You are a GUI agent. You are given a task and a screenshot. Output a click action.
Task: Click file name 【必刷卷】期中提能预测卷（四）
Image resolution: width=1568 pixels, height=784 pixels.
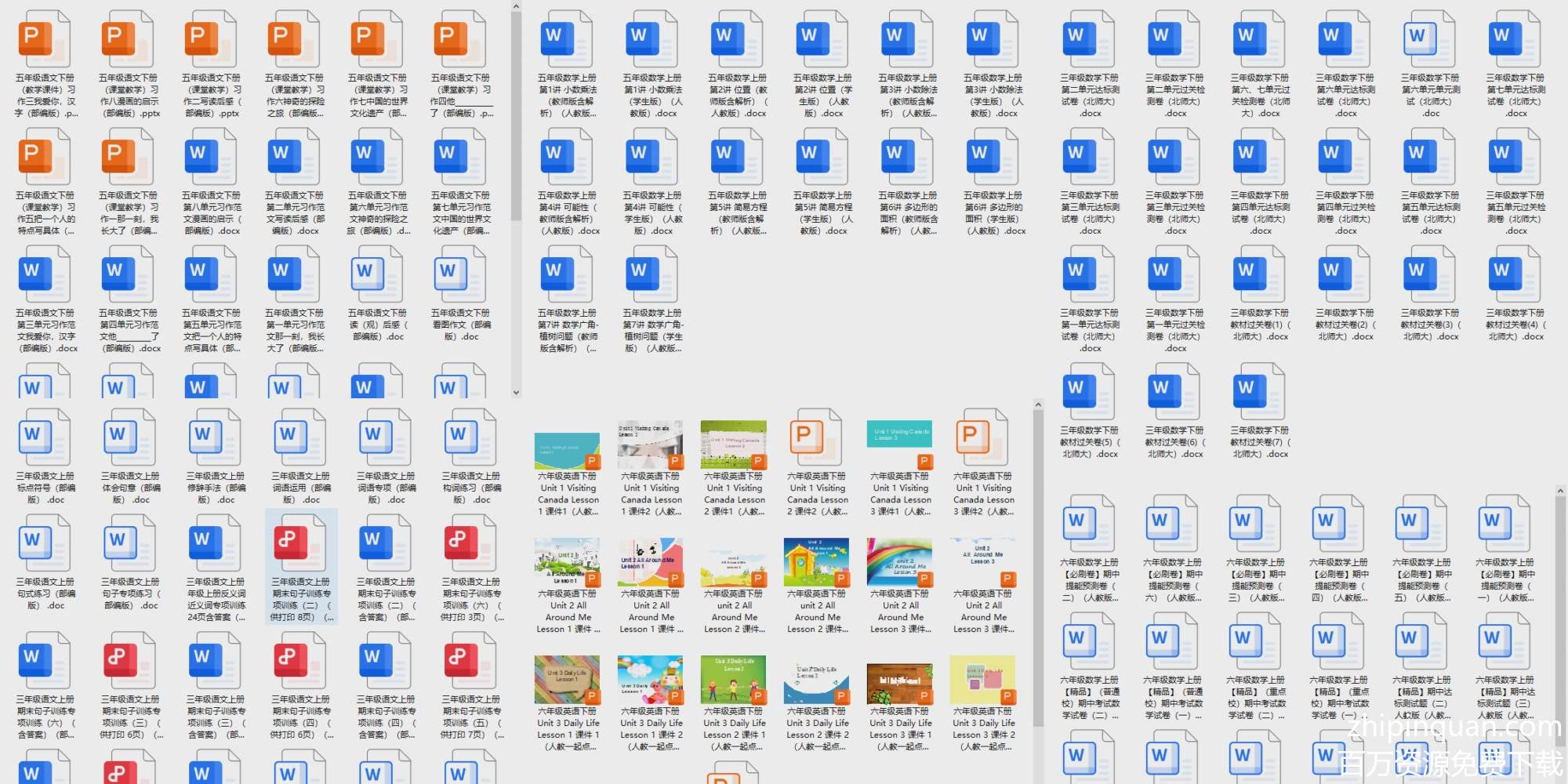click(x=1339, y=580)
